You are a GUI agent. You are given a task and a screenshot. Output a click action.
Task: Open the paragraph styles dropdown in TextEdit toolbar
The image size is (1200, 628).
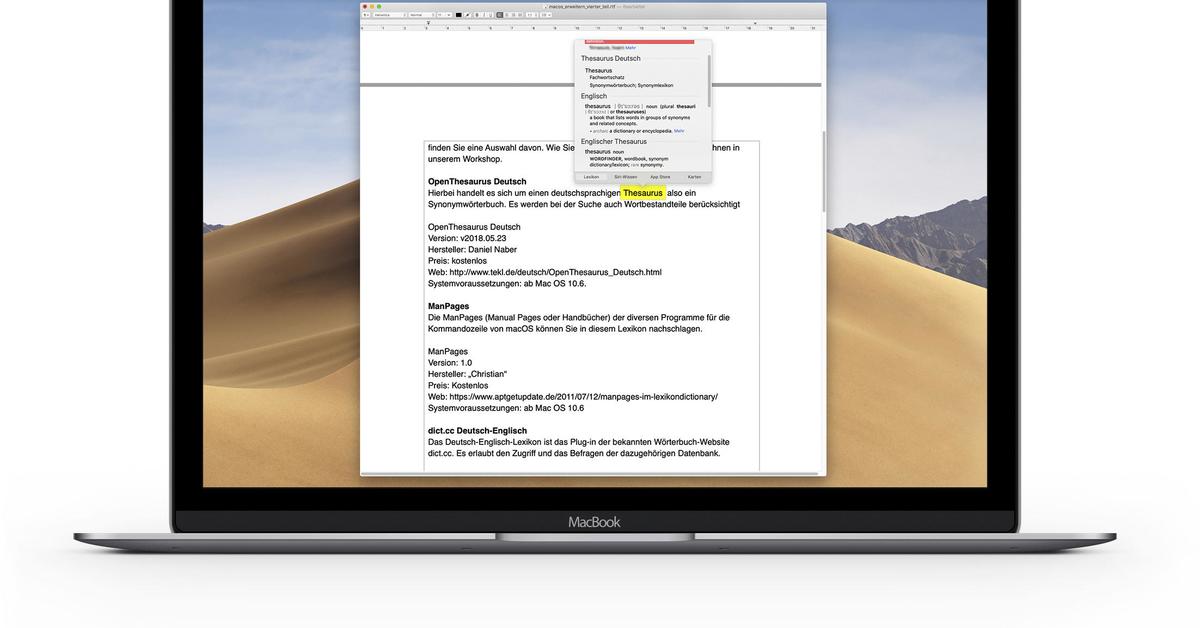366,15
